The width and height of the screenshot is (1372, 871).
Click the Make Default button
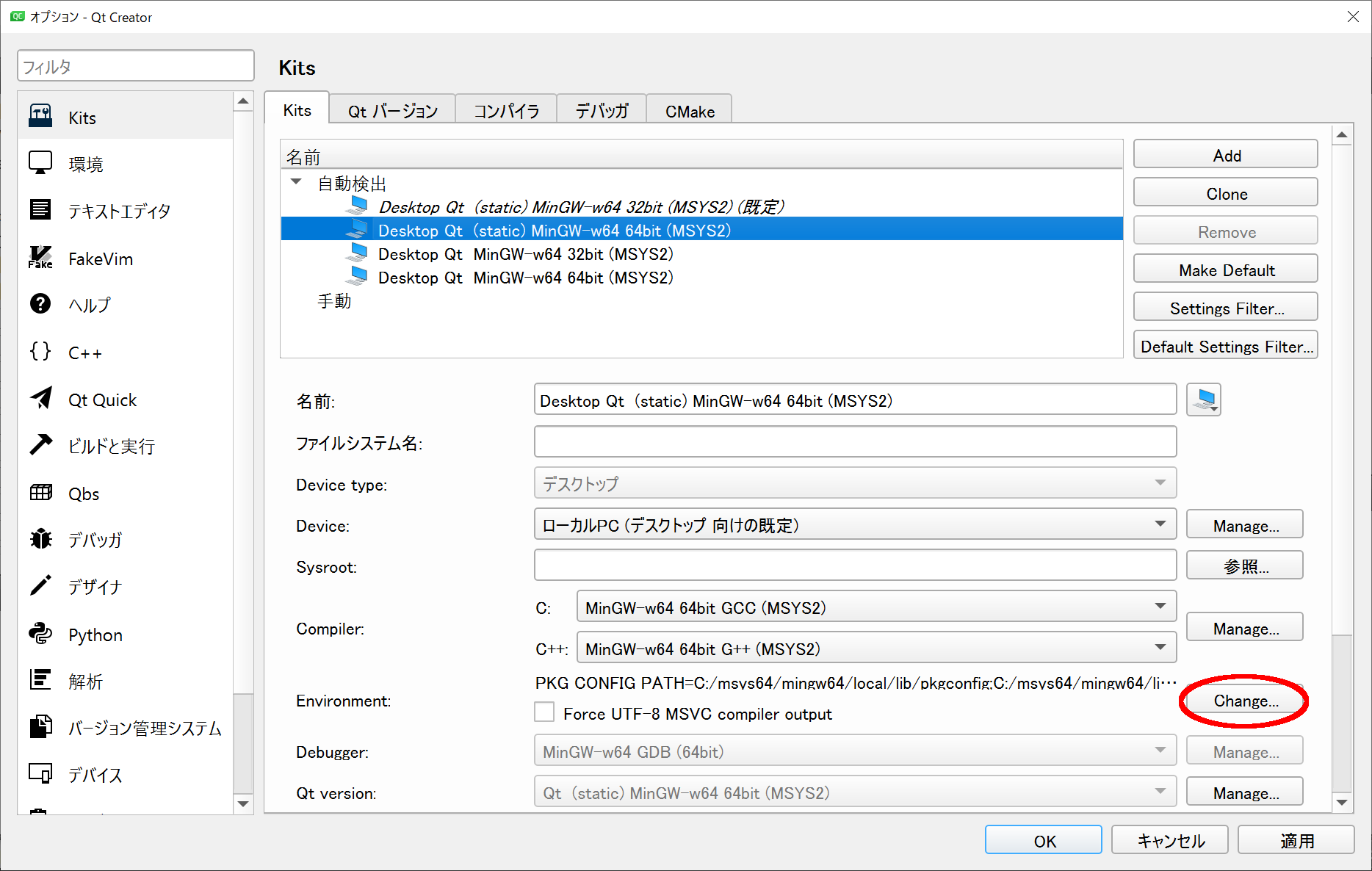1226,270
